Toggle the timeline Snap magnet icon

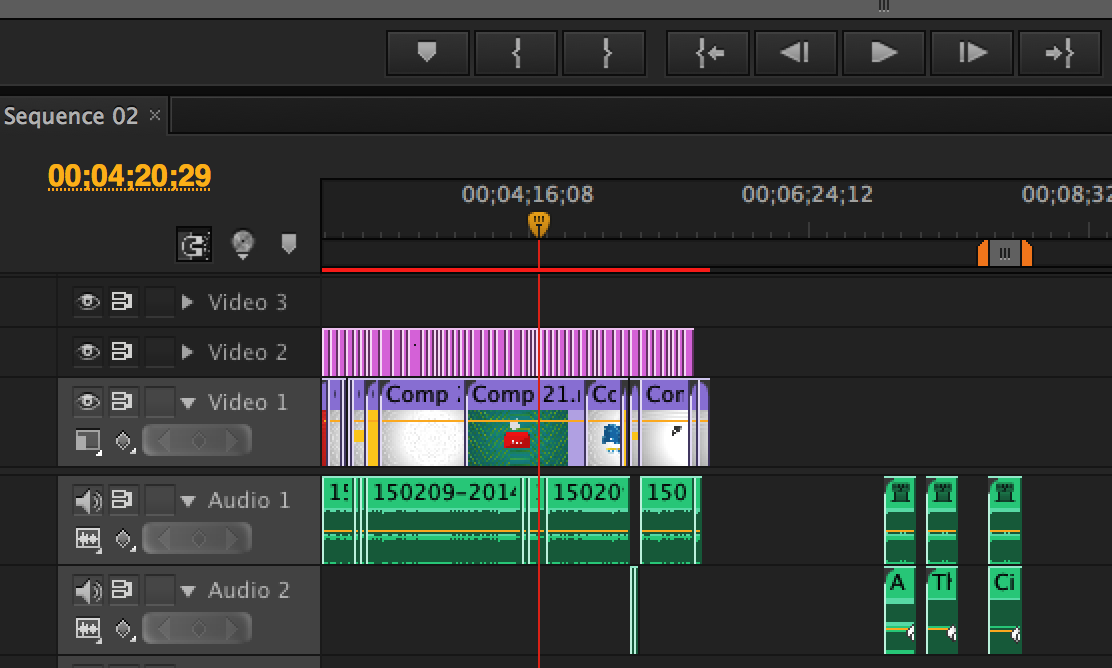[193, 244]
